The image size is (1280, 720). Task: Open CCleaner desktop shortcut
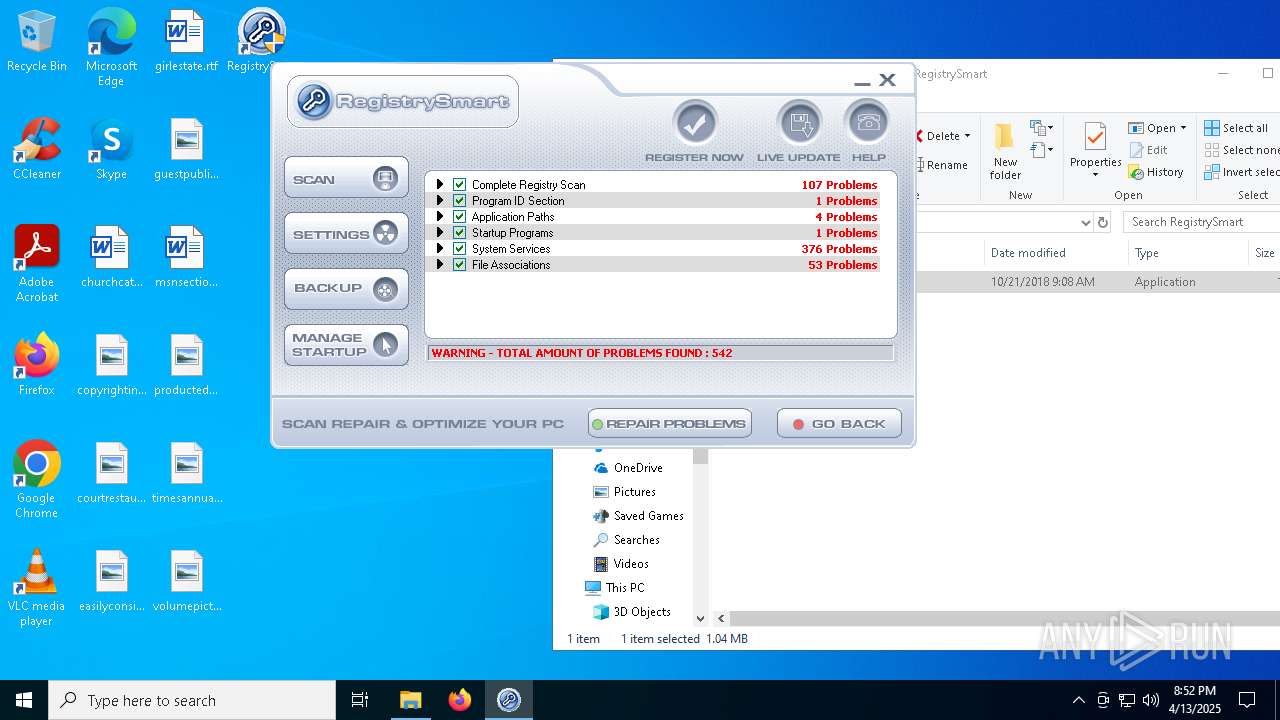37,149
